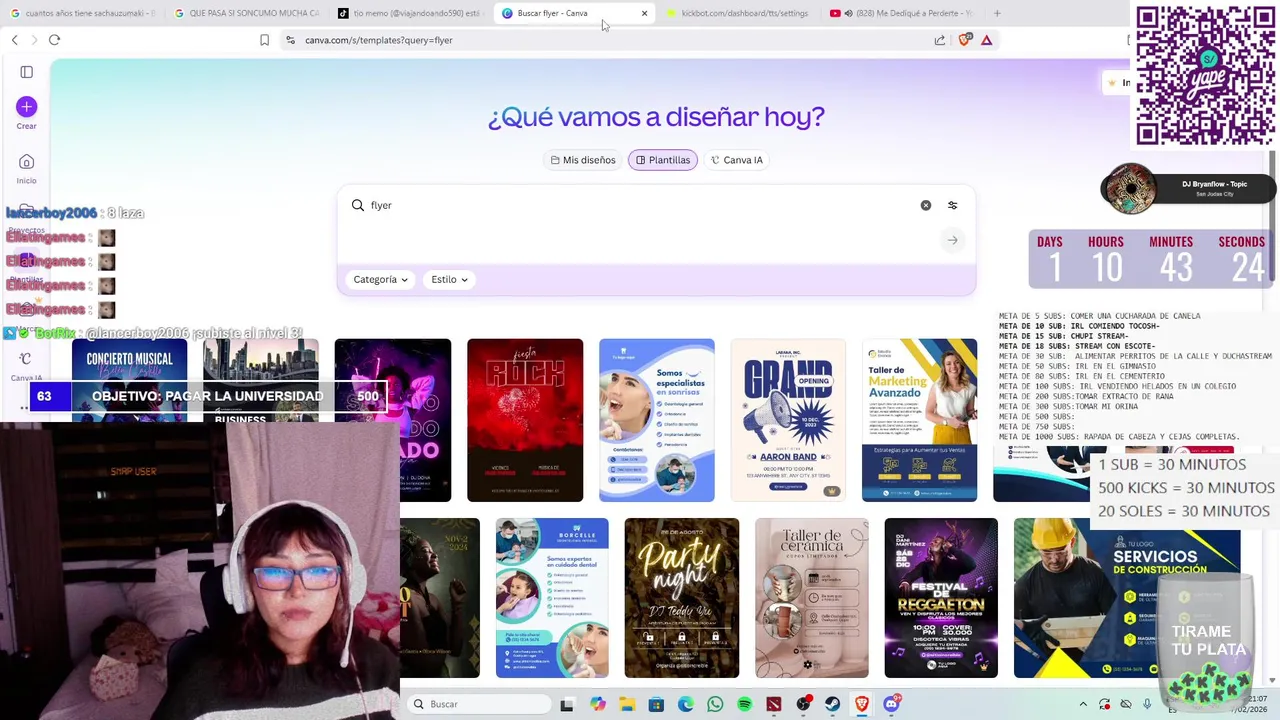The width and height of the screenshot is (1280, 720).
Task: Open Canva IA in the sidebar
Action: click(27, 364)
